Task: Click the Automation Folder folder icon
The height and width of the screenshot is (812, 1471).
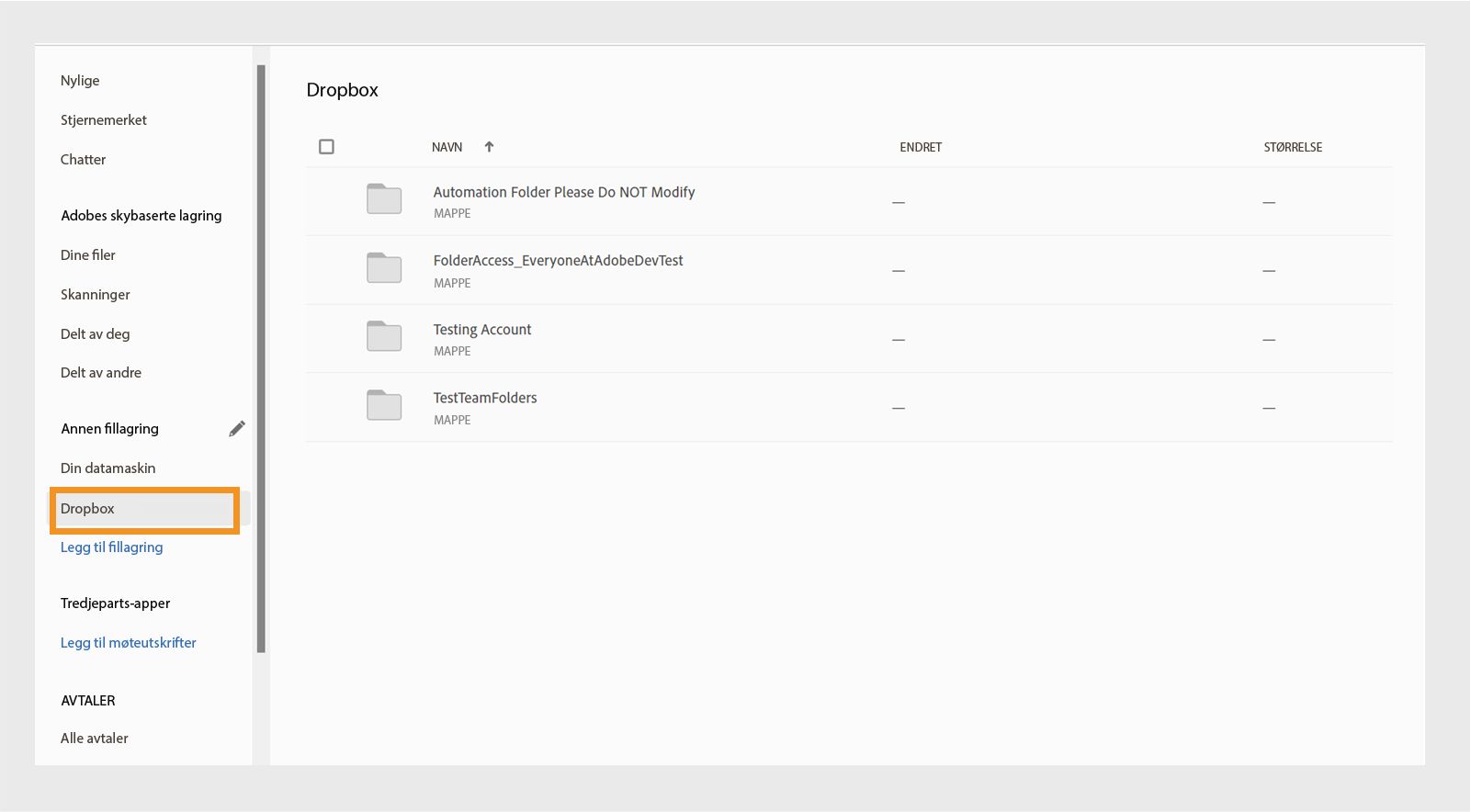Action: (384, 198)
